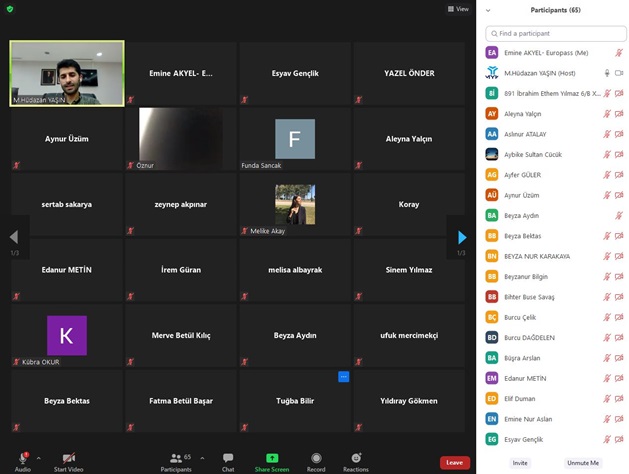Click video-off icon for Aleyna Yalçın
Screen dimensions: 629x474
pyautogui.click(x=619, y=114)
